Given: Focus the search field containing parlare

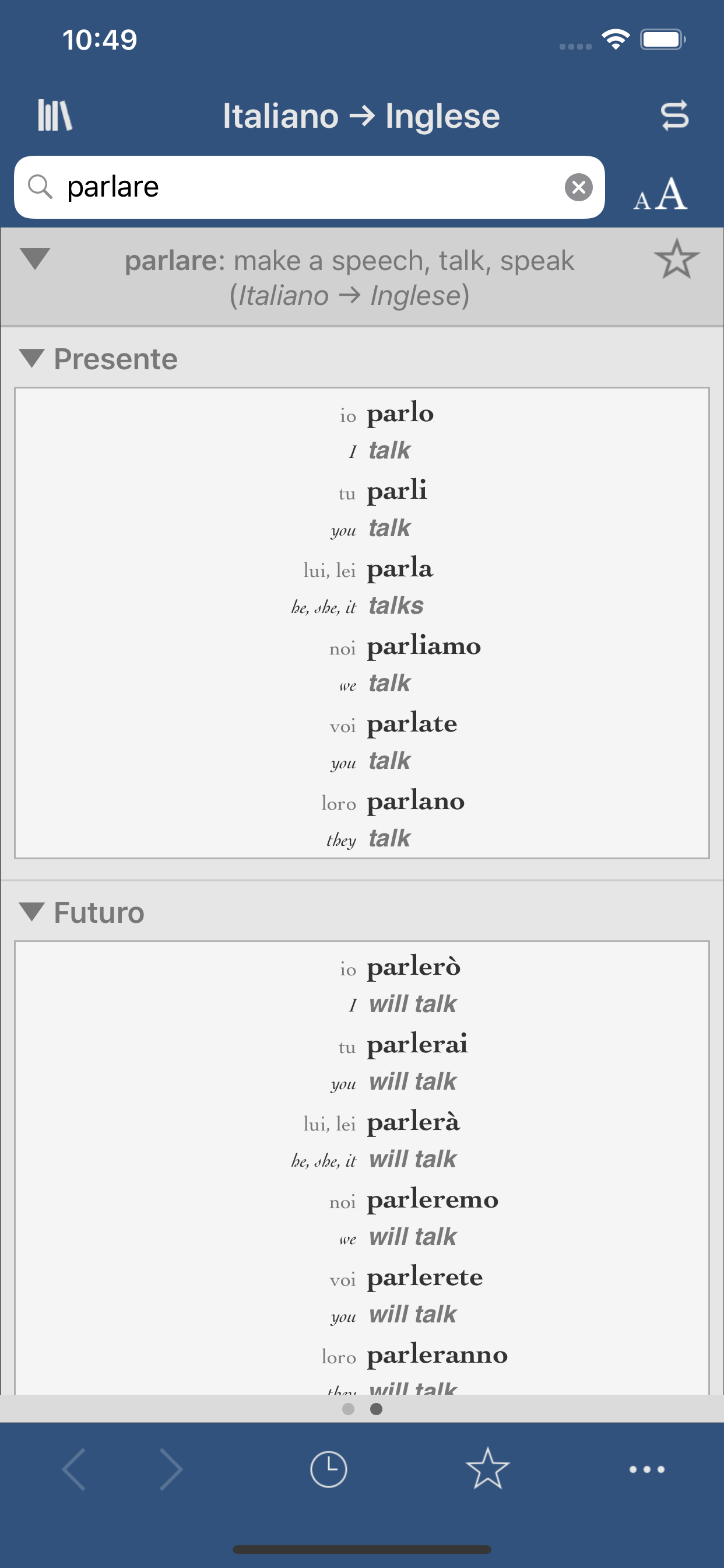Looking at the screenshot, I should pos(304,187).
